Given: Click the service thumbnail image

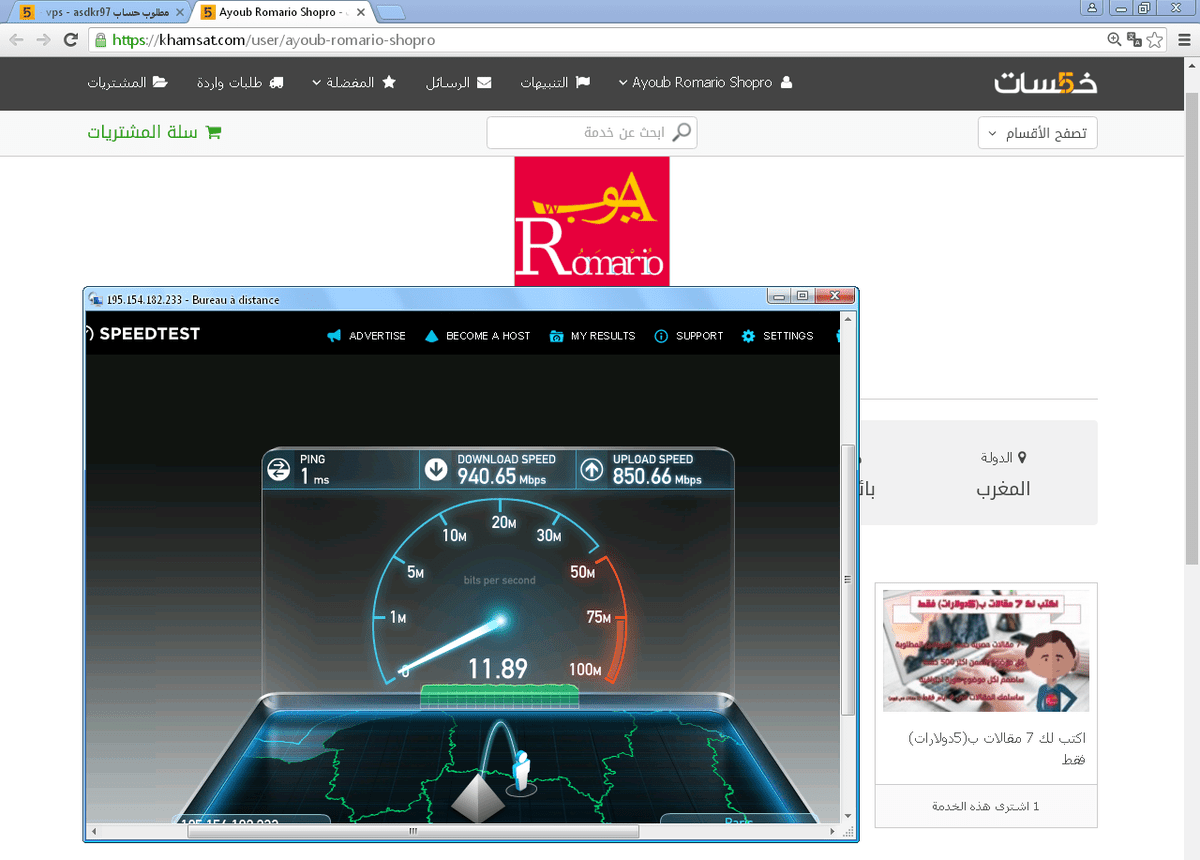Looking at the screenshot, I should coord(986,650).
